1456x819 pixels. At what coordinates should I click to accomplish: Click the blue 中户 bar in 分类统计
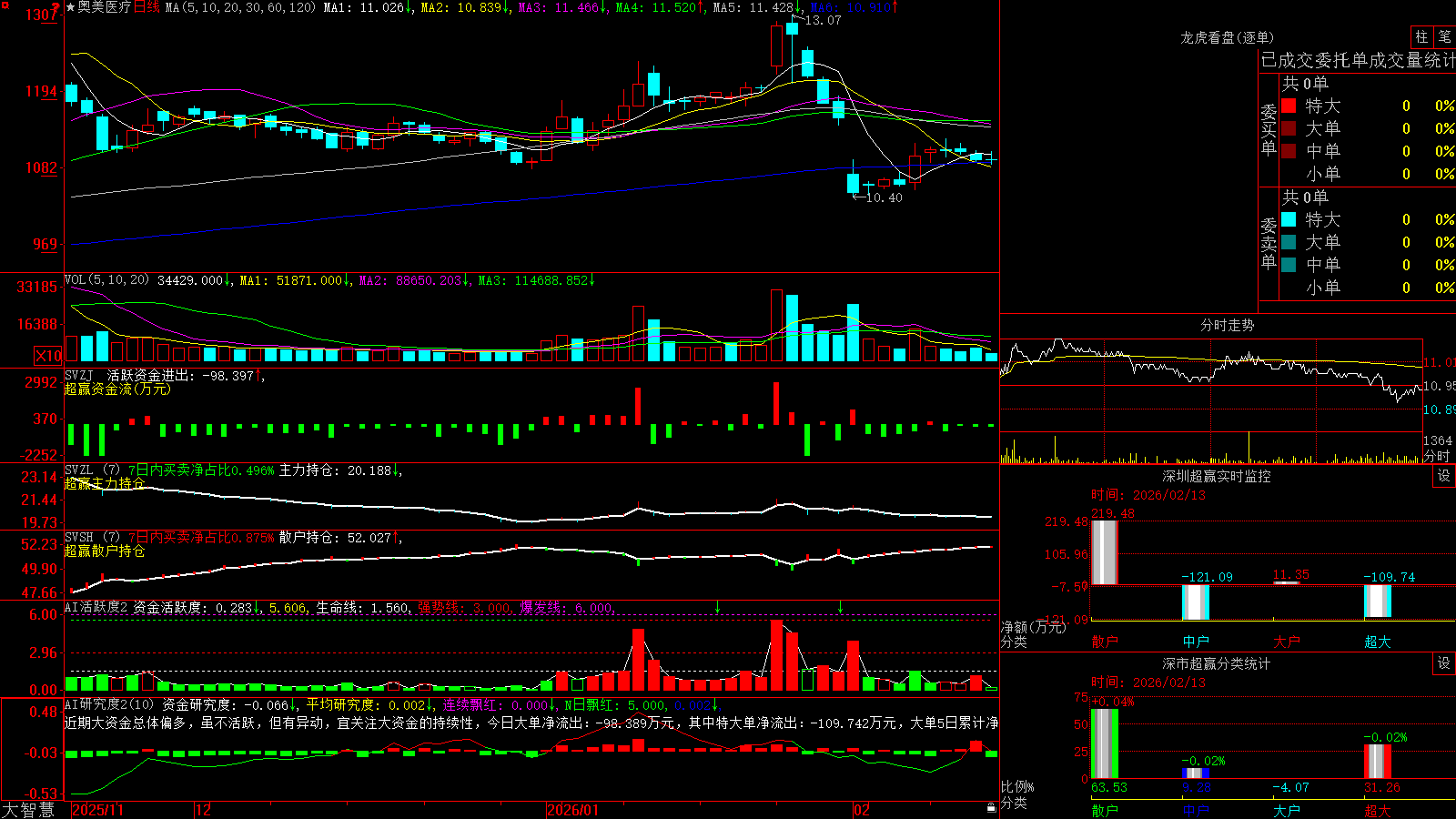click(1196, 773)
